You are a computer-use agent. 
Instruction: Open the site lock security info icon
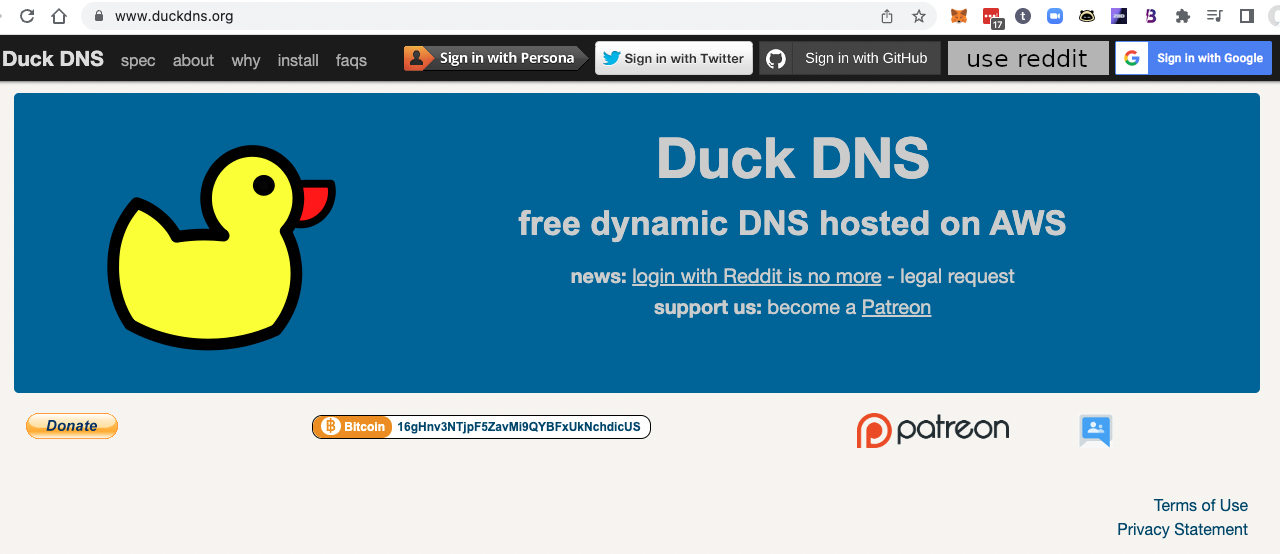click(98, 16)
